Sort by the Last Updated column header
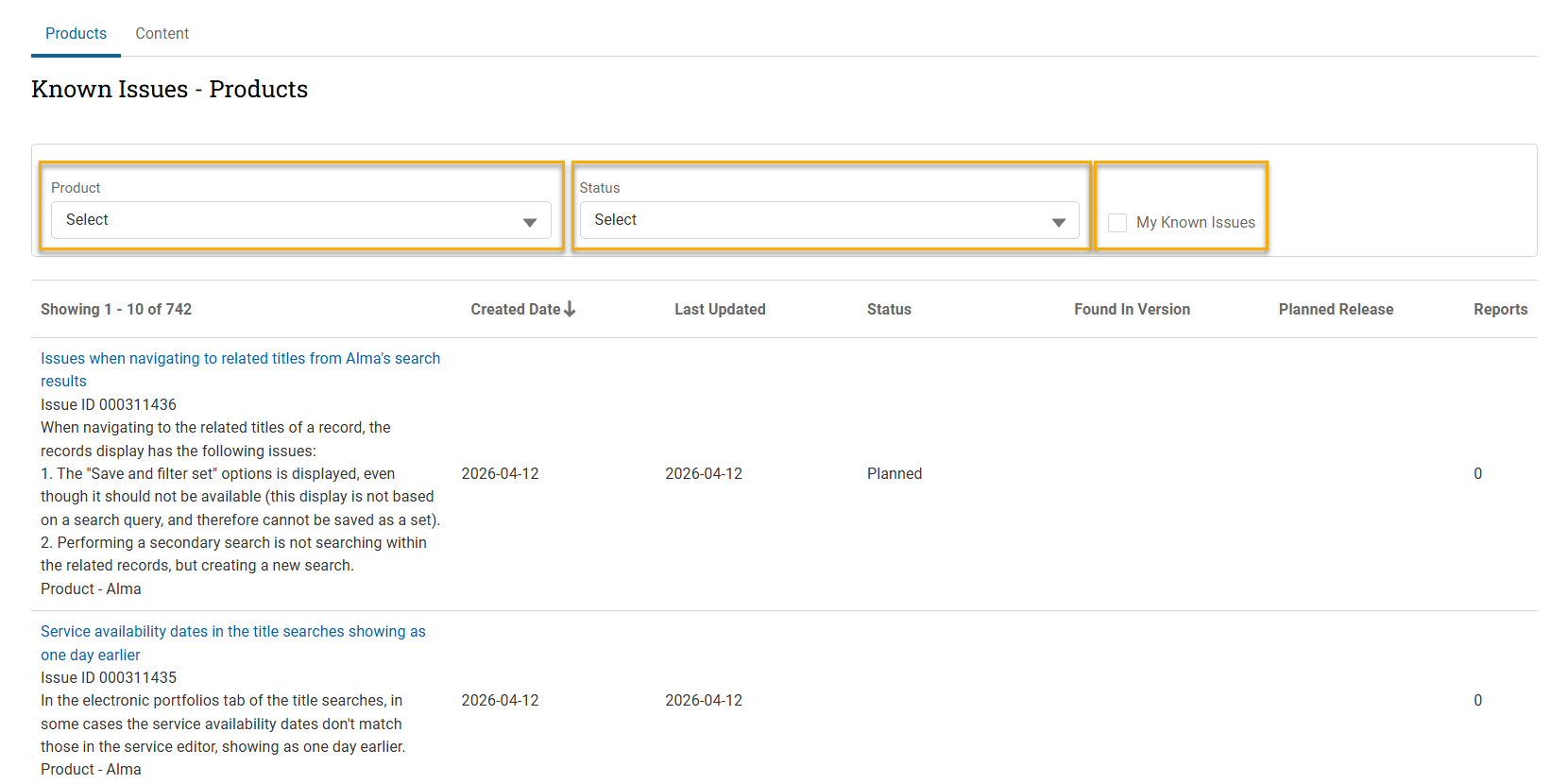 click(x=720, y=310)
